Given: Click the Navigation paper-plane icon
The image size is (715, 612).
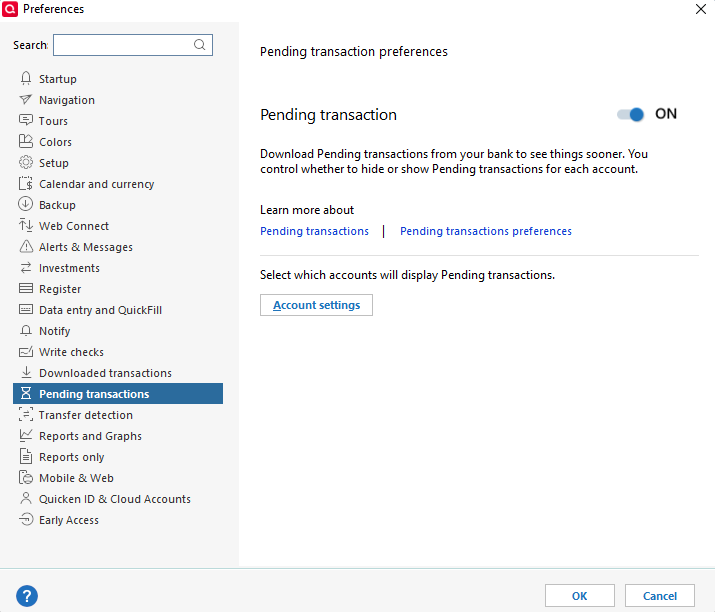Looking at the screenshot, I should click(x=26, y=99).
